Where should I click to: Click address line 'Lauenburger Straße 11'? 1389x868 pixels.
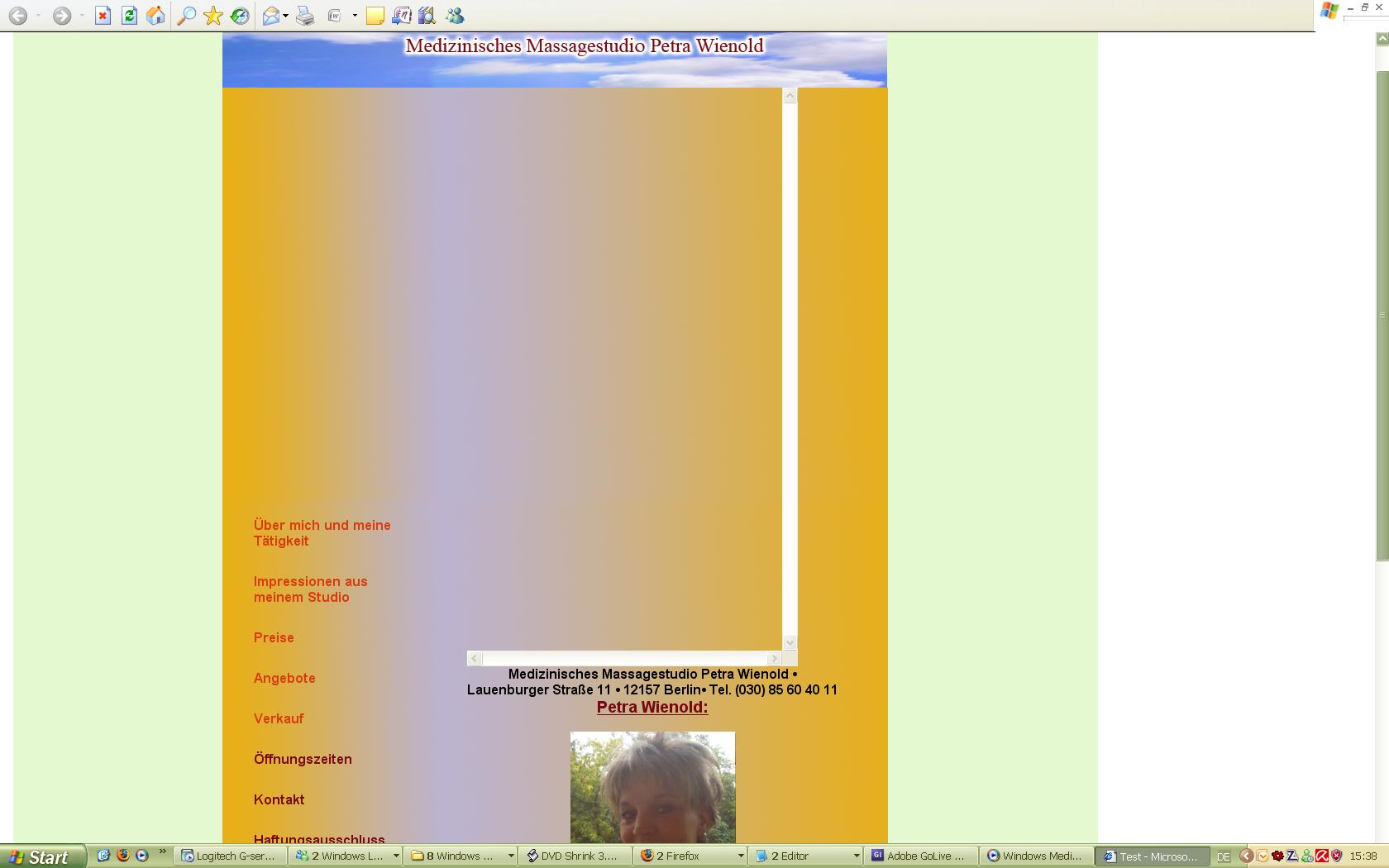[539, 689]
